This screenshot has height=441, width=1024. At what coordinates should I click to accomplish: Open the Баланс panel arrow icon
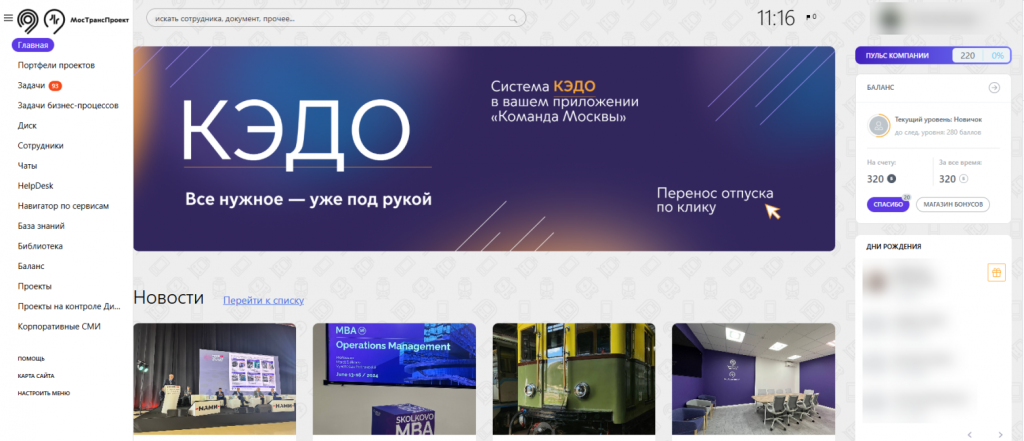pyautogui.click(x=994, y=88)
